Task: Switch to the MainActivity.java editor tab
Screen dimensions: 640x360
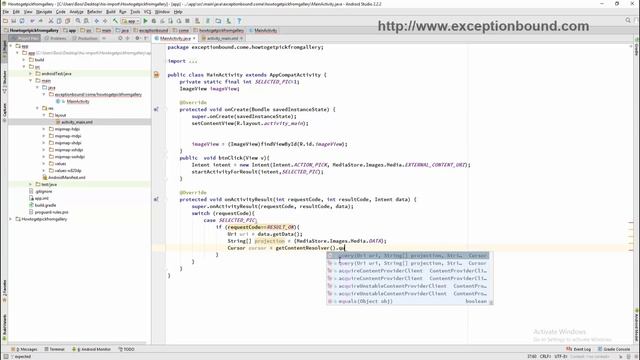Action: pyautogui.click(x=175, y=38)
